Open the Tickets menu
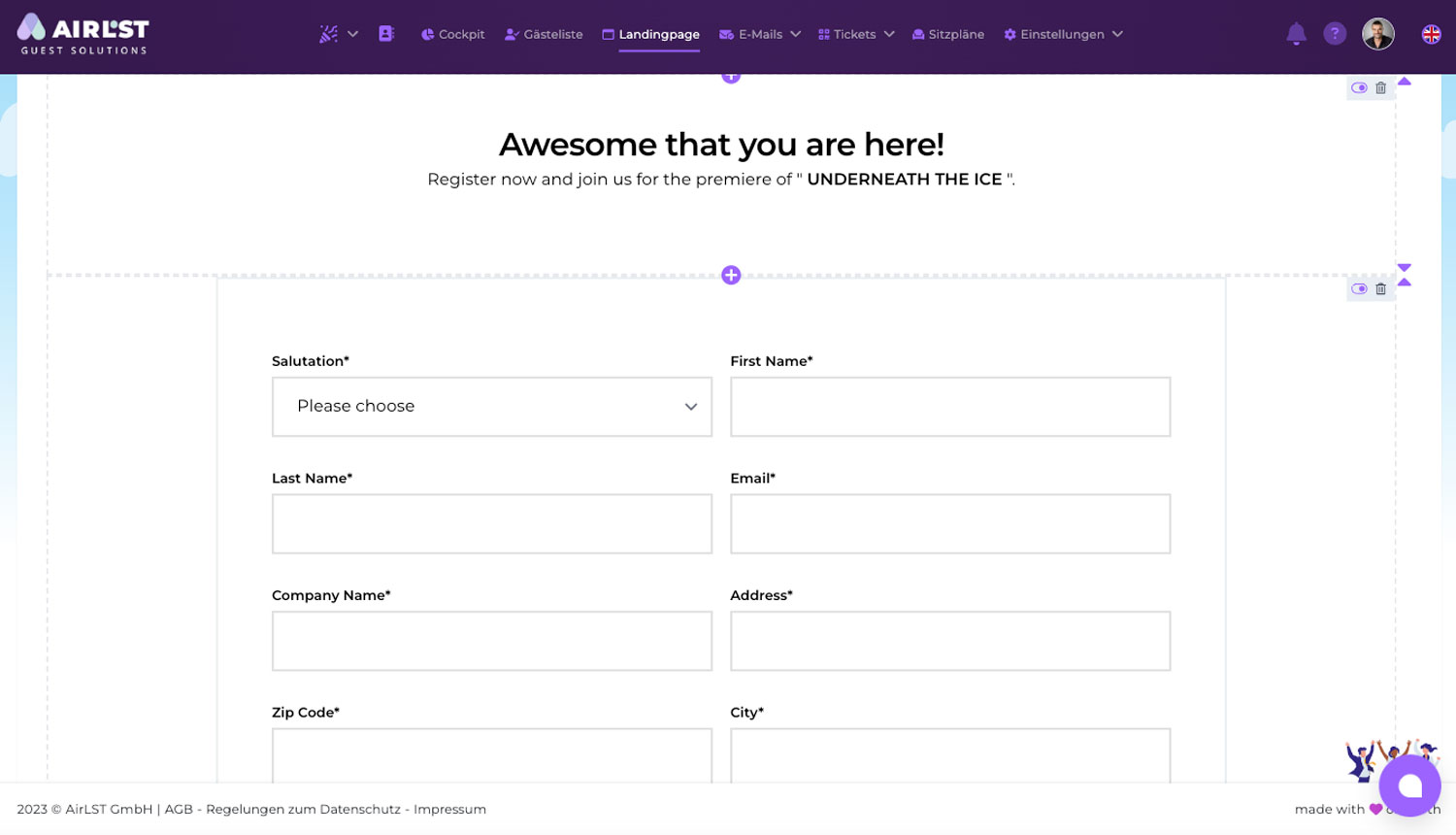 (846, 34)
